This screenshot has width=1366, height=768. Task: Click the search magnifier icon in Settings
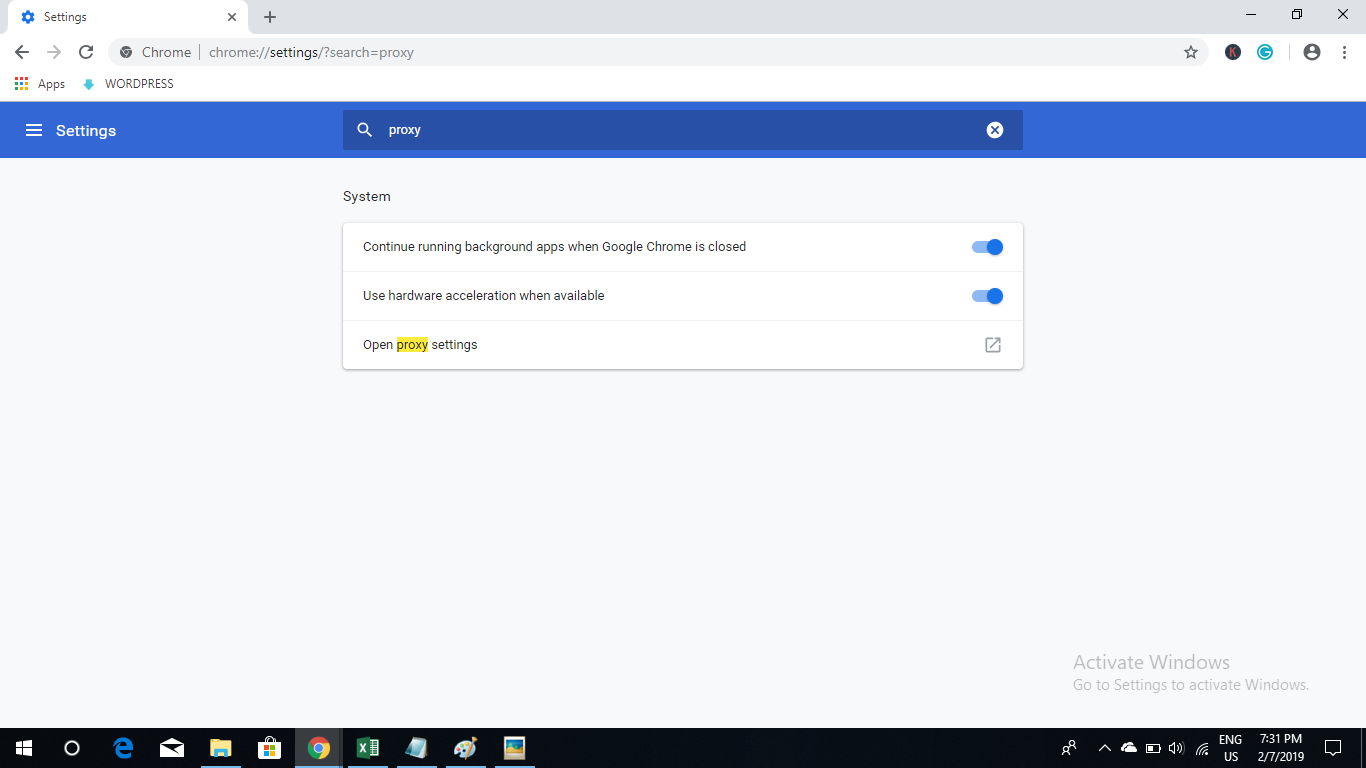click(365, 130)
